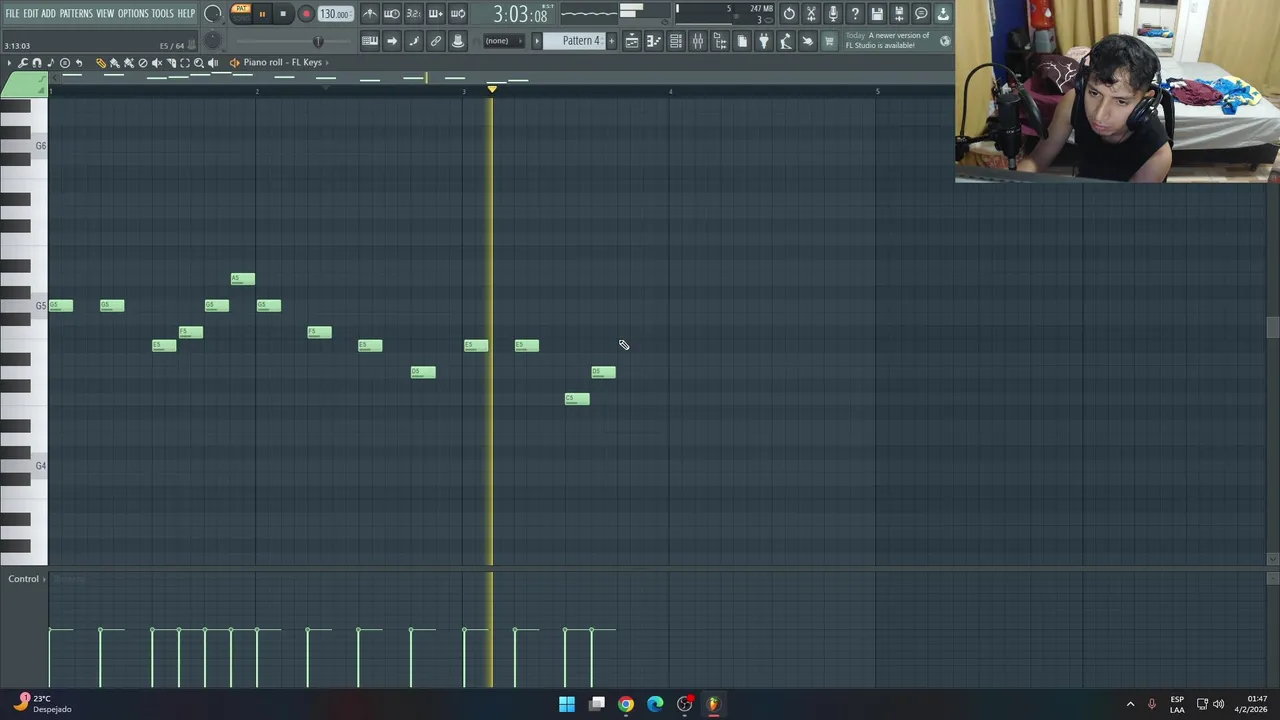Image resolution: width=1280 pixels, height=720 pixels.
Task: Click the red Record button
Action: click(306, 14)
